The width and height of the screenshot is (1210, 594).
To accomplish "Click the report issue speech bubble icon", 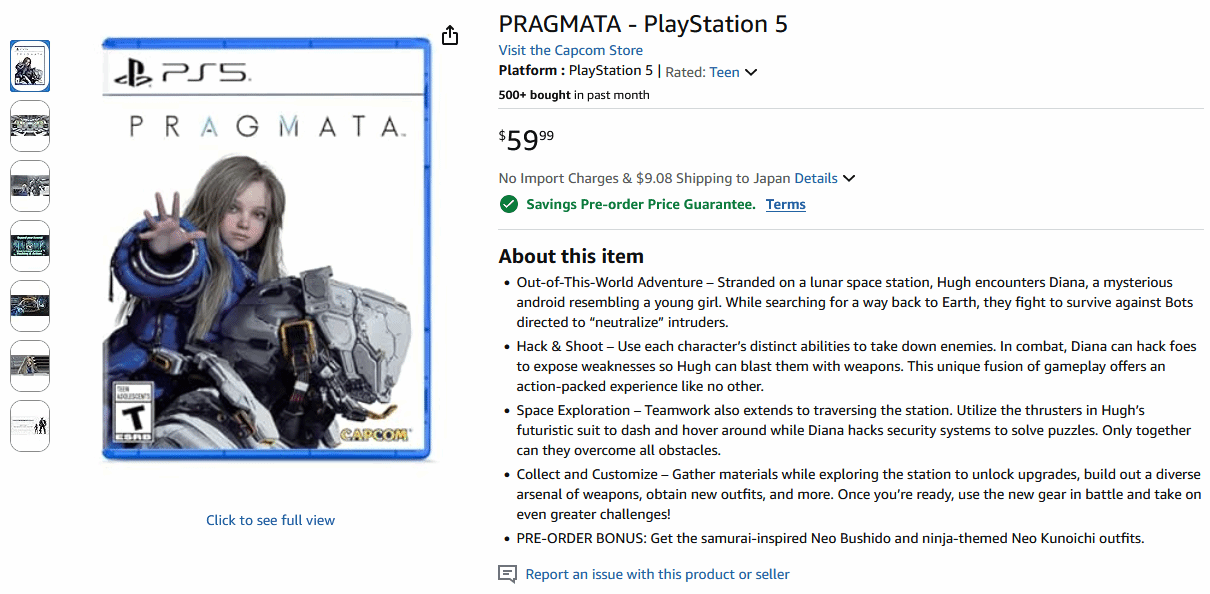I will [x=508, y=574].
